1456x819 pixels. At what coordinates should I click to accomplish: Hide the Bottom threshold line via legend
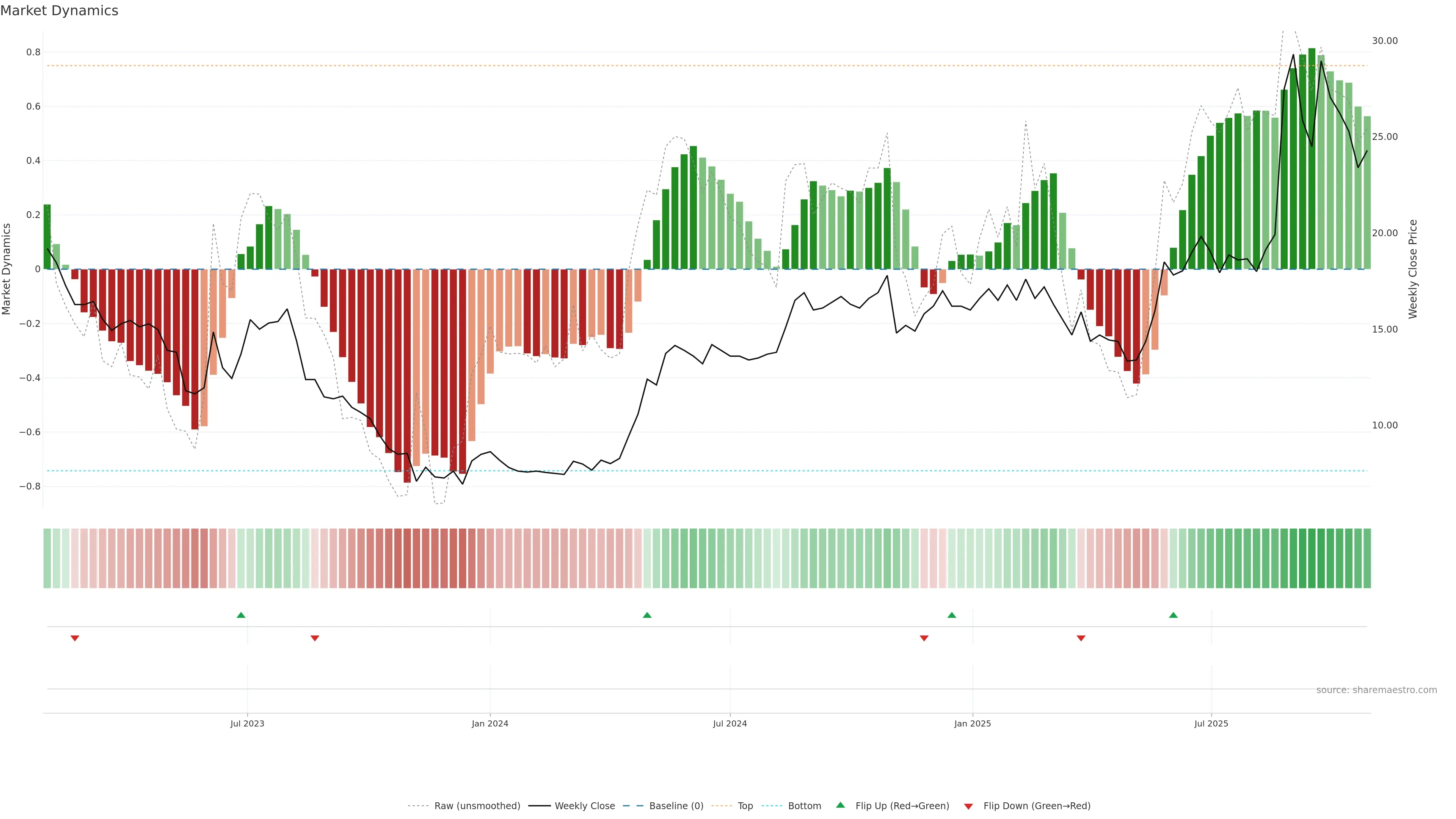pos(804,806)
